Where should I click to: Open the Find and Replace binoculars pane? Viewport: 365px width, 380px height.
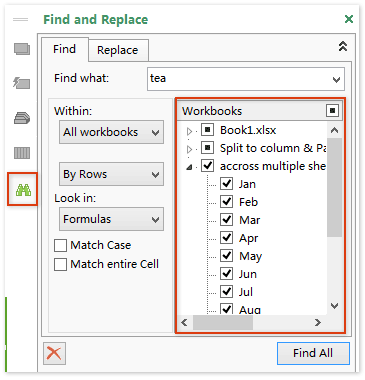(x=23, y=190)
